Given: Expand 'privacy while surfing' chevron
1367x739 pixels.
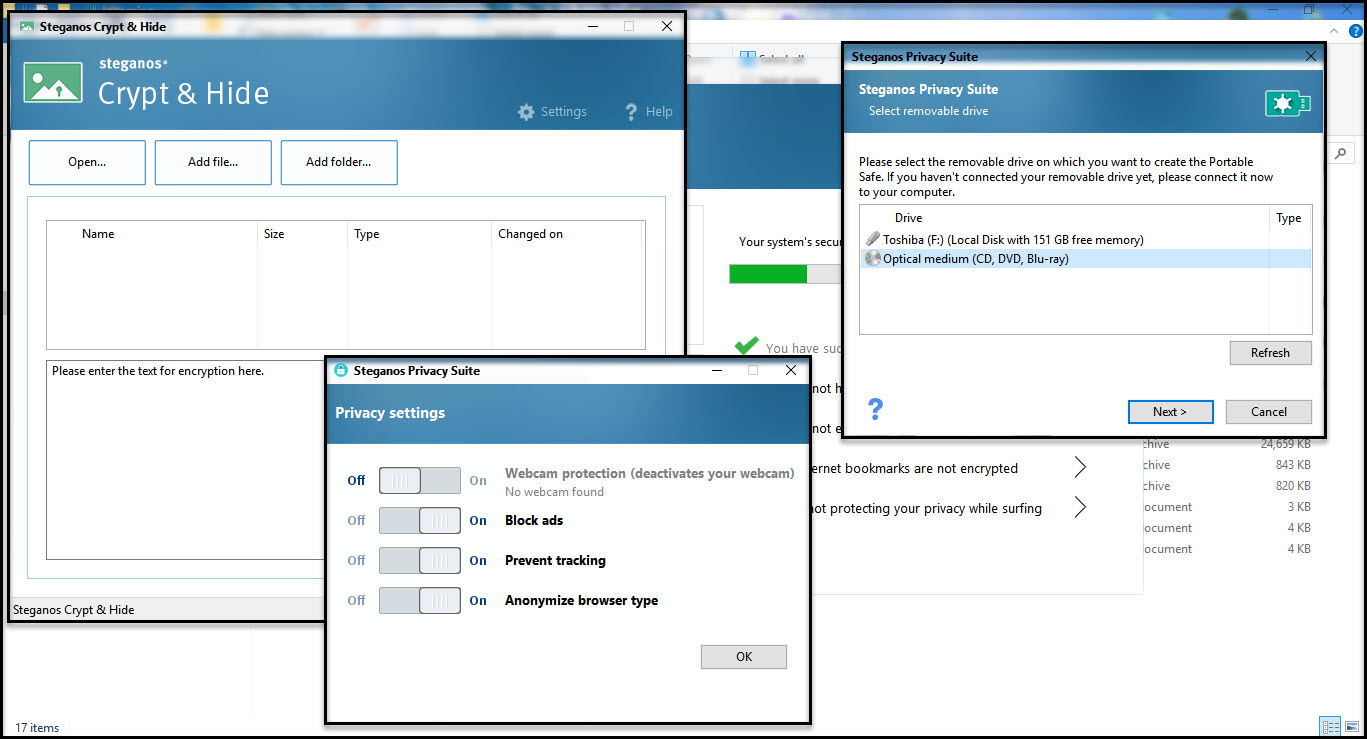Looking at the screenshot, I should [1080, 507].
